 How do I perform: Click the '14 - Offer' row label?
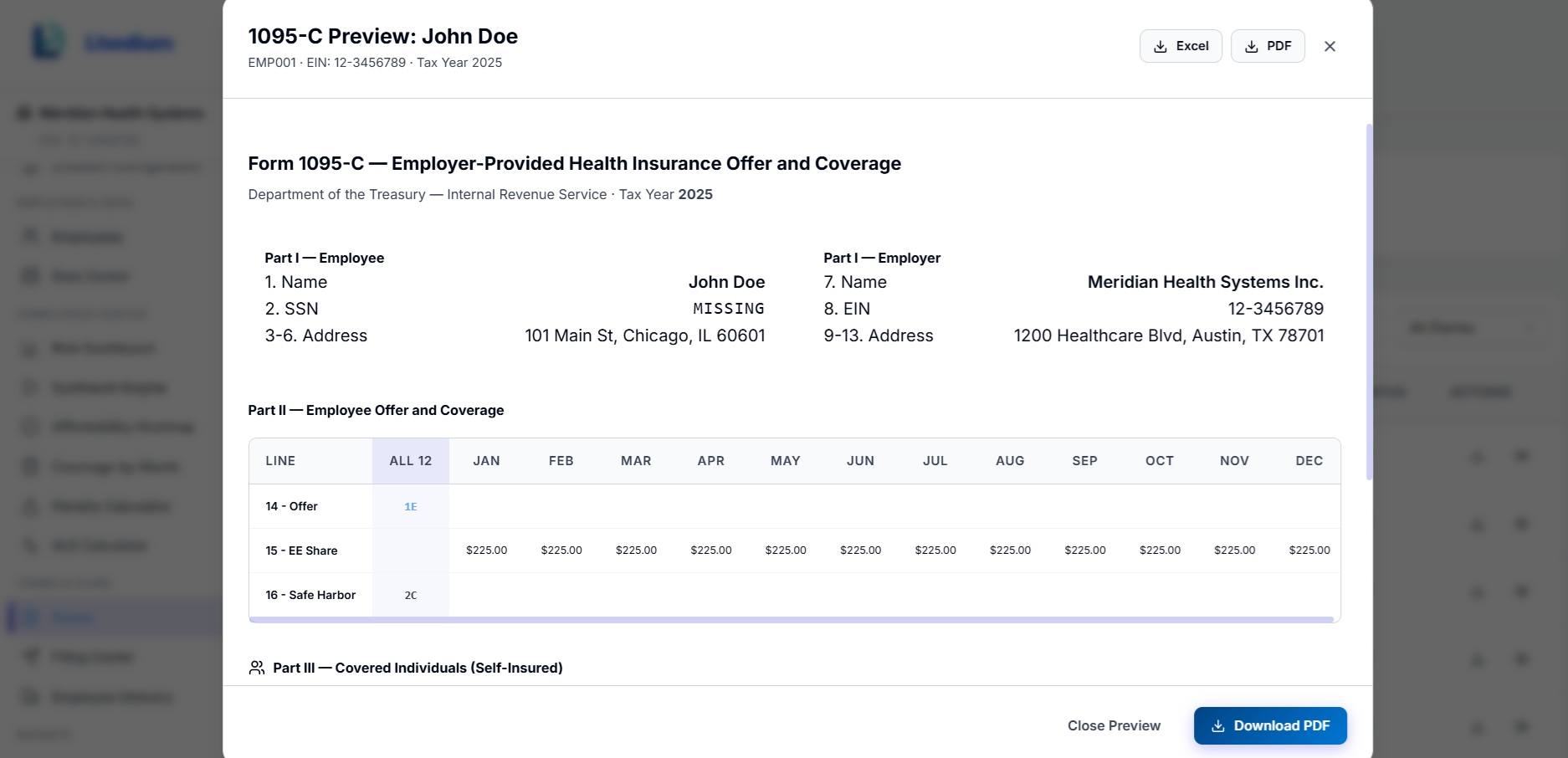tap(291, 506)
